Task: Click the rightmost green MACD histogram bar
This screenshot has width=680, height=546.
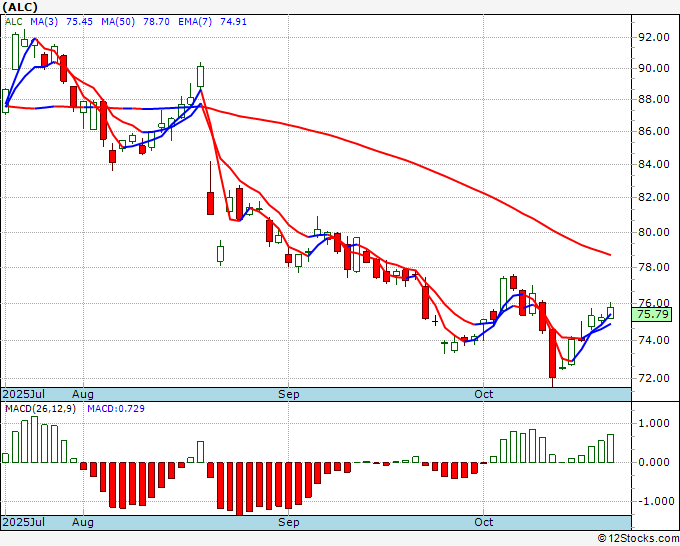Action: (x=611, y=448)
